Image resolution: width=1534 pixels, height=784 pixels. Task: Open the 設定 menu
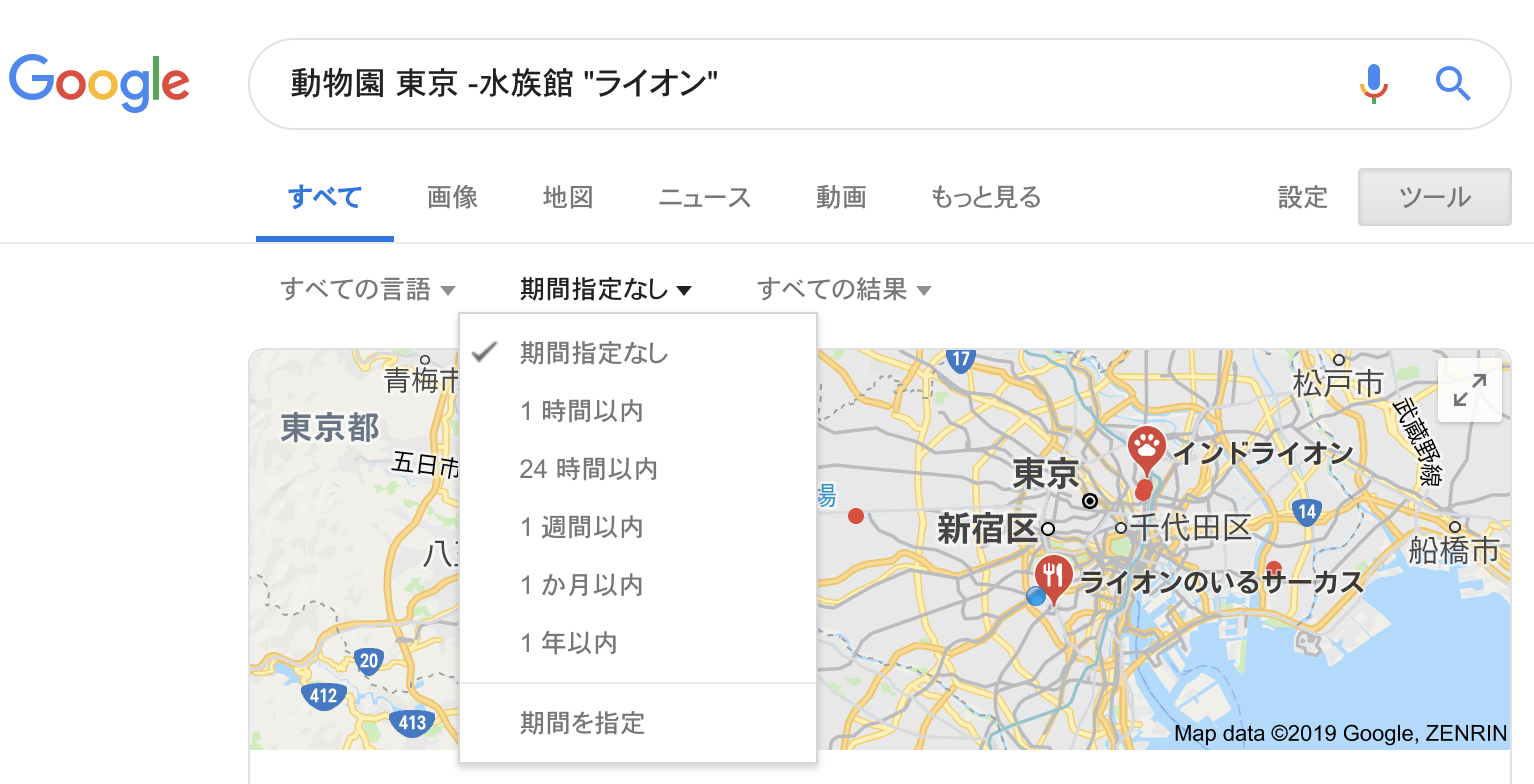click(x=1302, y=197)
